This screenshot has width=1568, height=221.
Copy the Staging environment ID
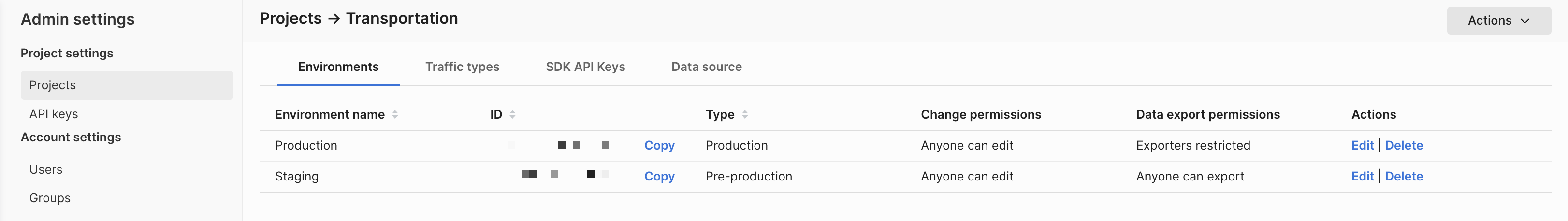pyautogui.click(x=659, y=177)
